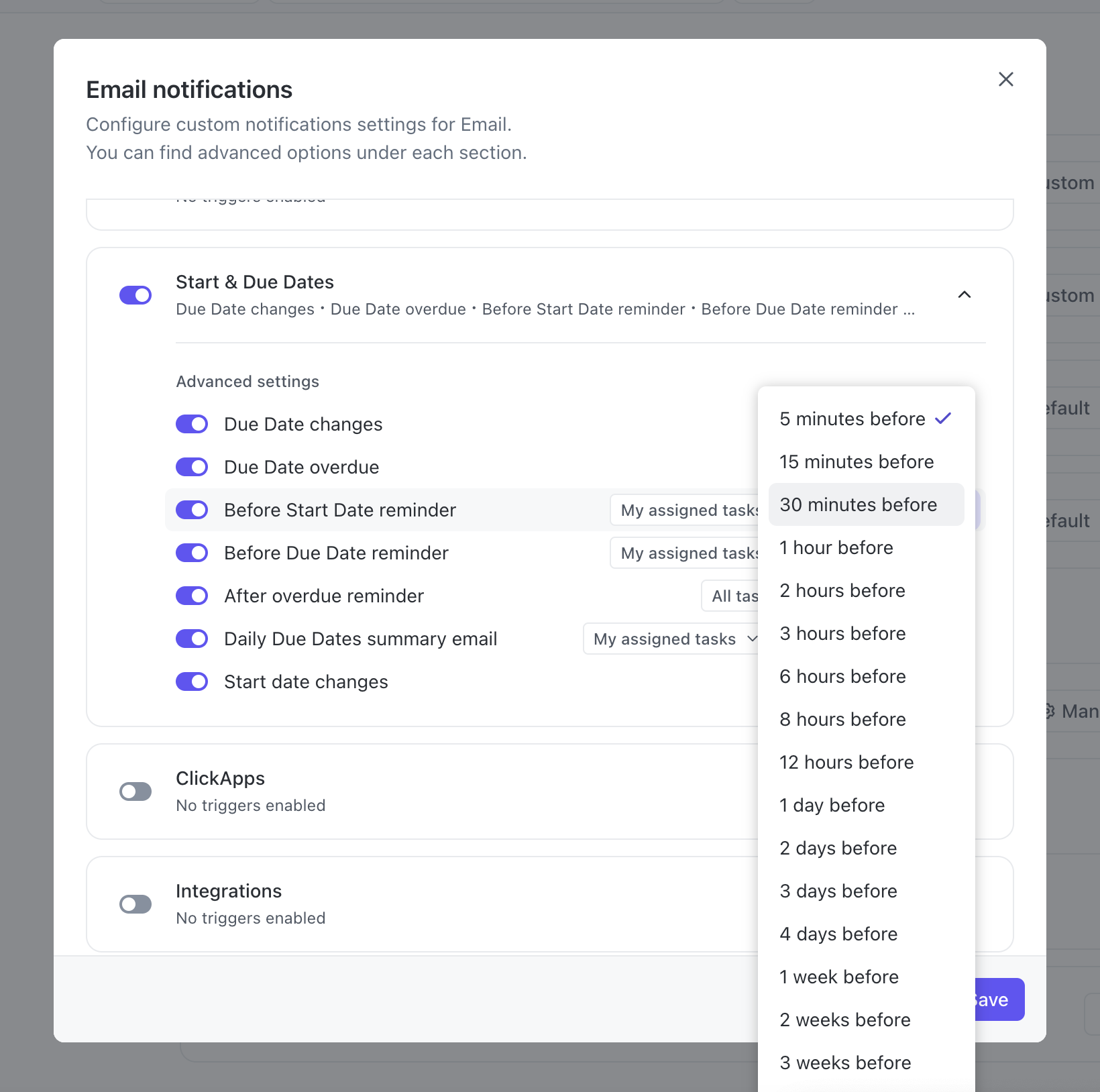Open My assigned tasks dropdown for Before Start Date reminder

point(684,510)
